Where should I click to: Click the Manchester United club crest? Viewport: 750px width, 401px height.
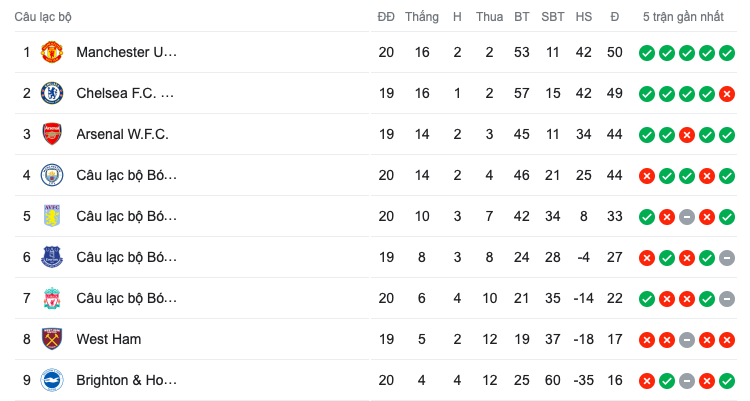point(51,52)
